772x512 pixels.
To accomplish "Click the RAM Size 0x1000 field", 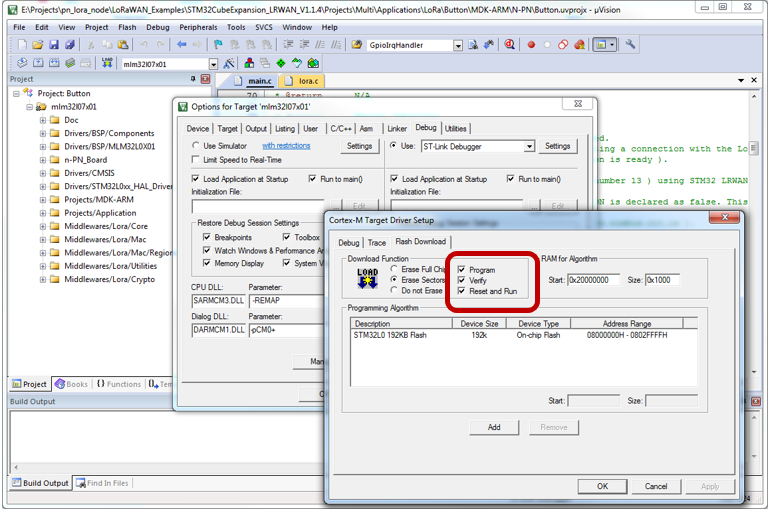I will pos(662,280).
